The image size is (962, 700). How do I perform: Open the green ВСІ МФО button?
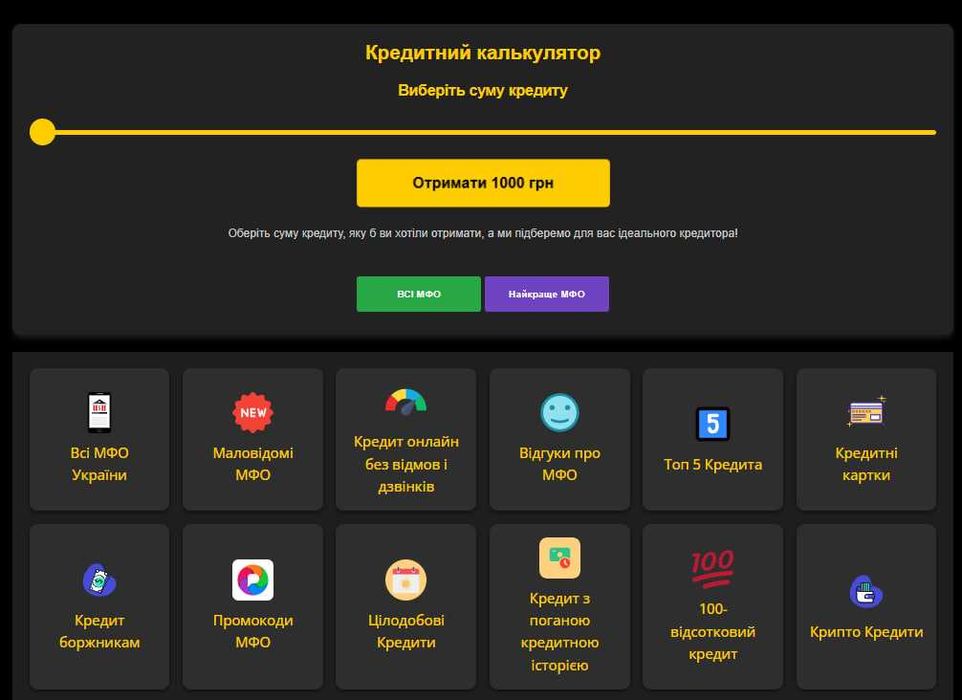click(x=418, y=294)
